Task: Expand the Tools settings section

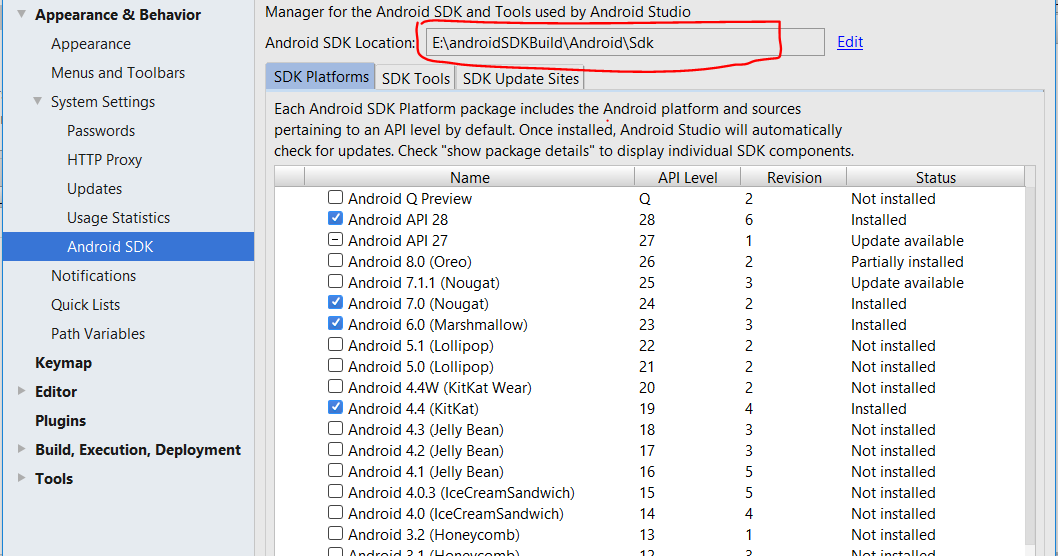Action: 22,478
